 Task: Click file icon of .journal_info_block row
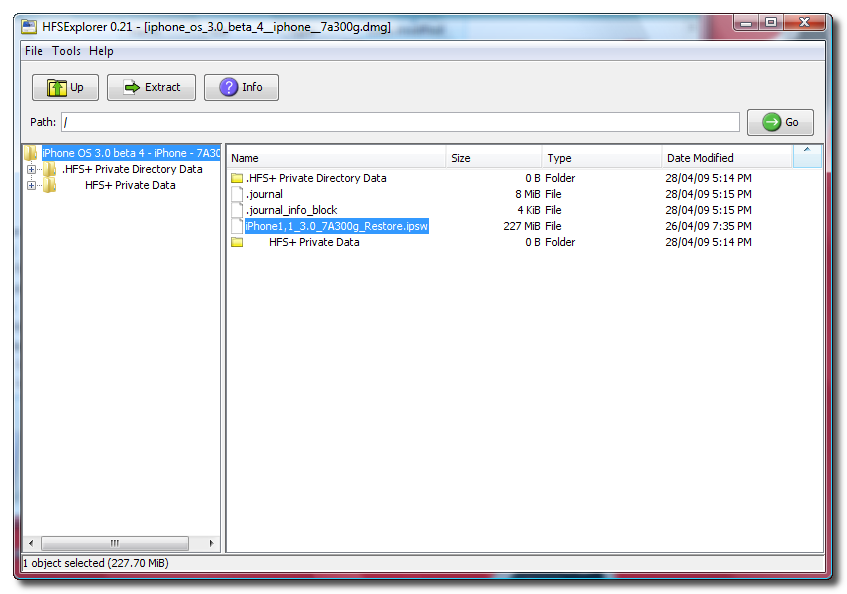237,210
